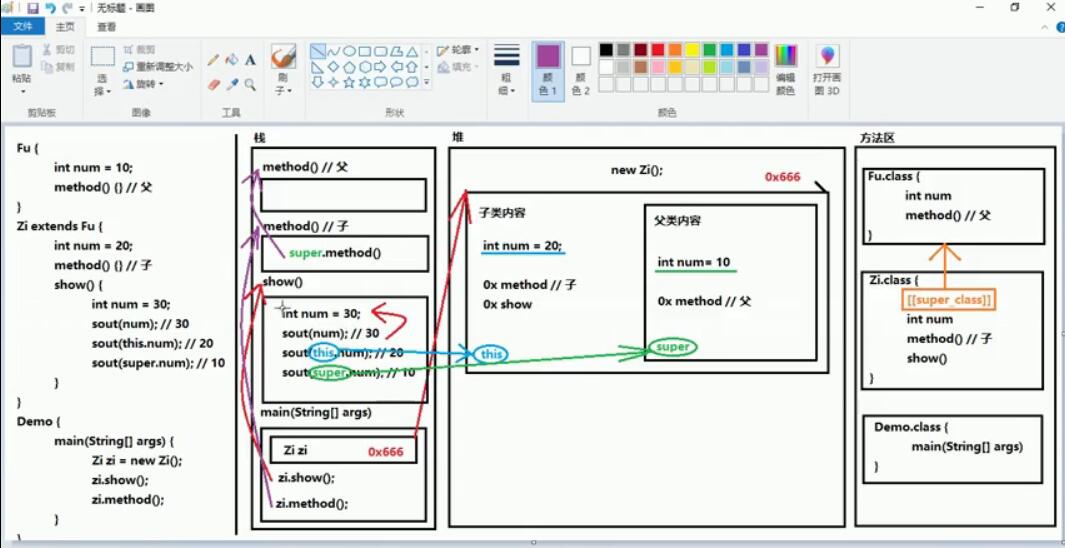Screen dimensions: 1065x548
Task: Open the File (文件) menu
Action: click(x=23, y=26)
